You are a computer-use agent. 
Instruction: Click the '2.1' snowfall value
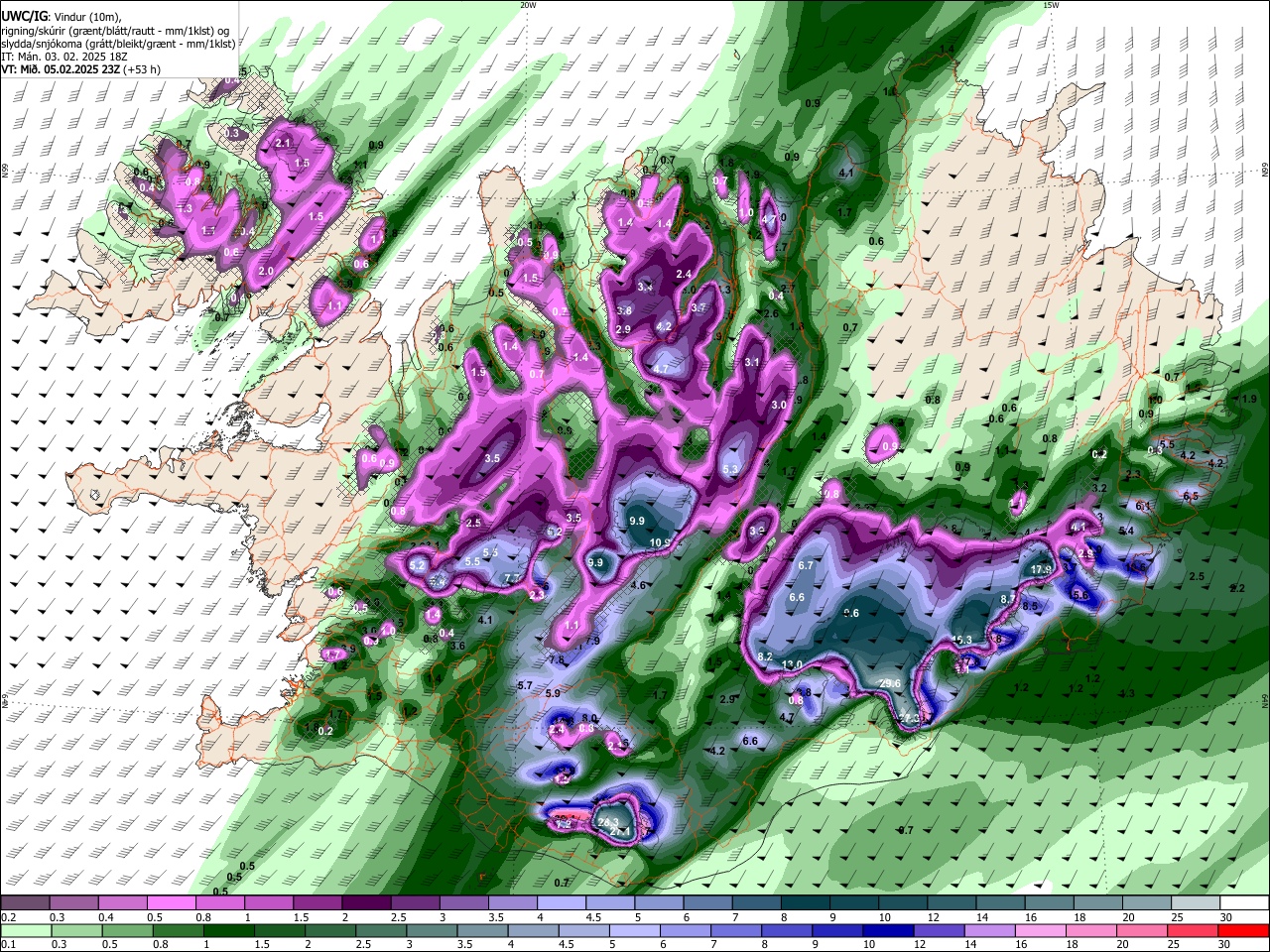[x=283, y=143]
